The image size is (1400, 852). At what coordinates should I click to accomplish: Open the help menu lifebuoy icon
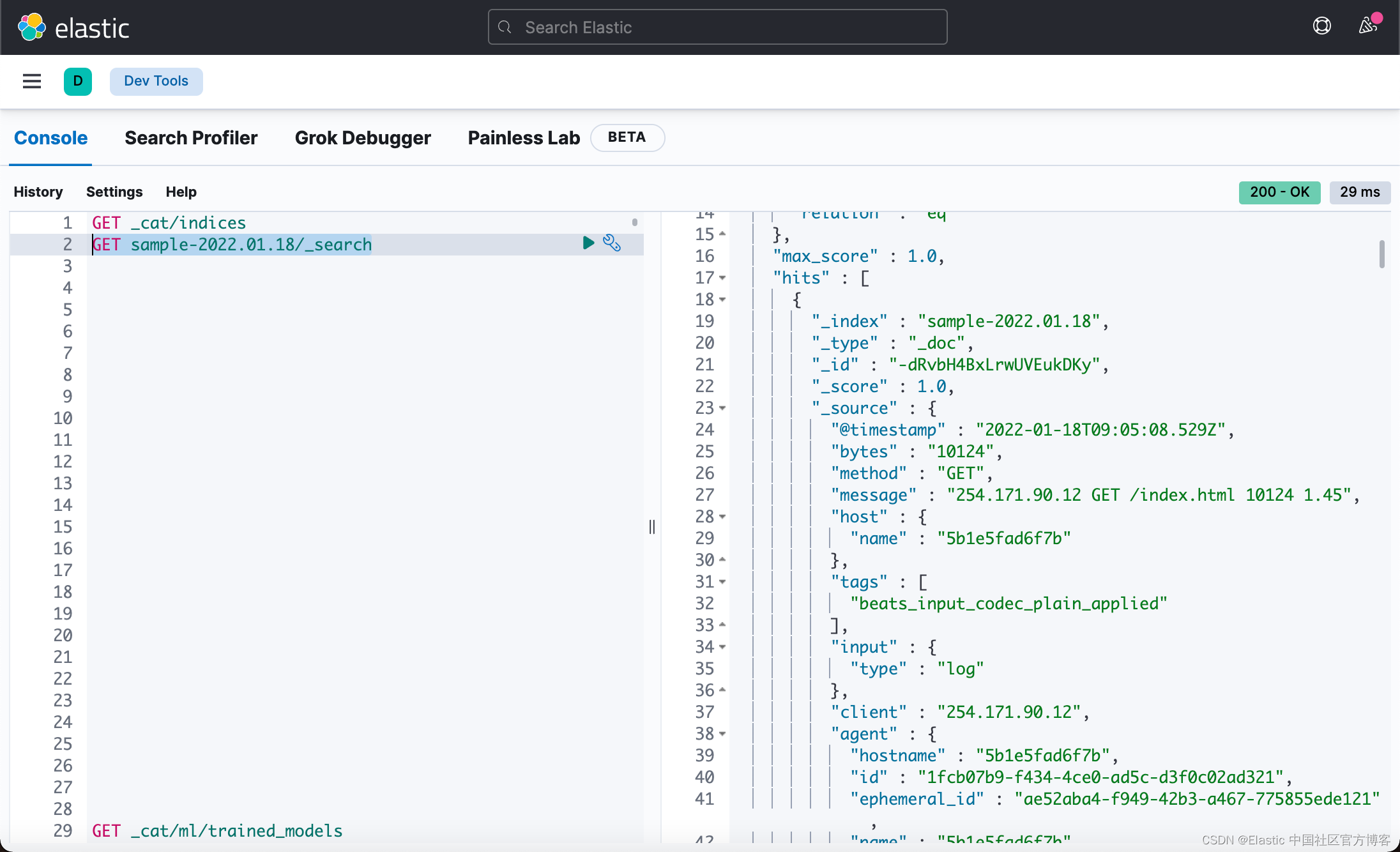click(1321, 26)
